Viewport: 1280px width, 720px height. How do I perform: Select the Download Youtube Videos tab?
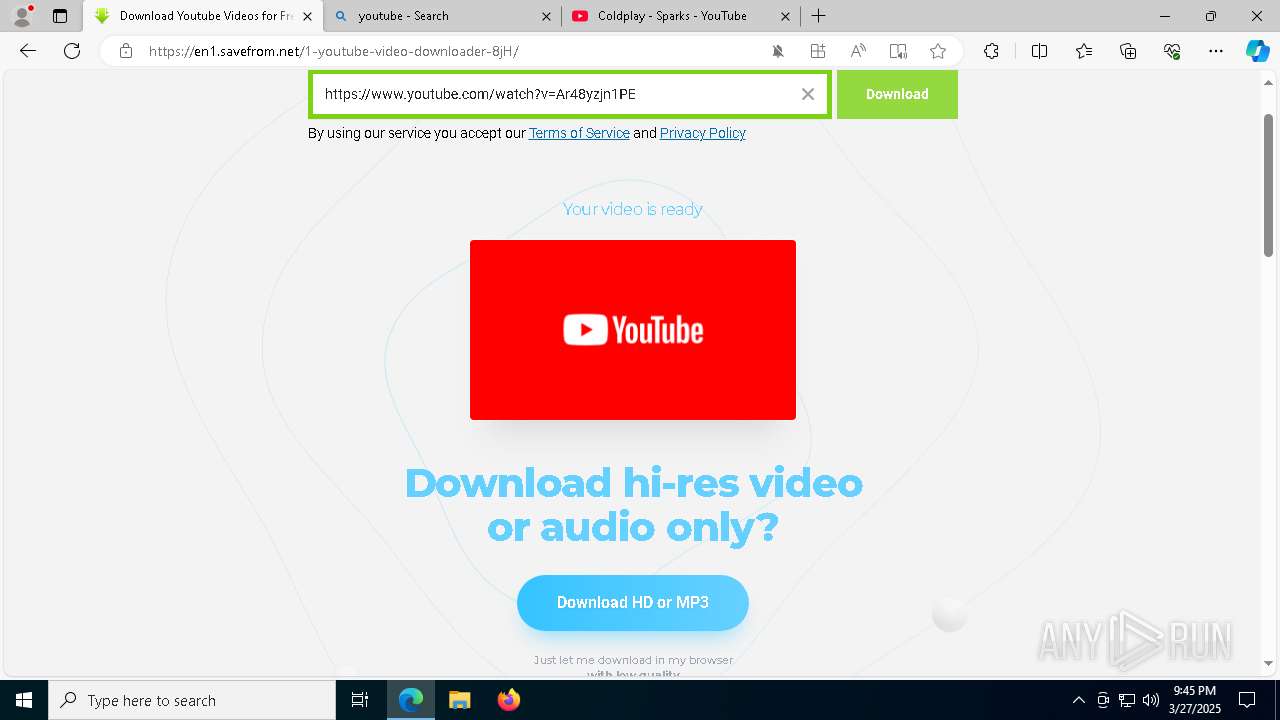(x=203, y=16)
